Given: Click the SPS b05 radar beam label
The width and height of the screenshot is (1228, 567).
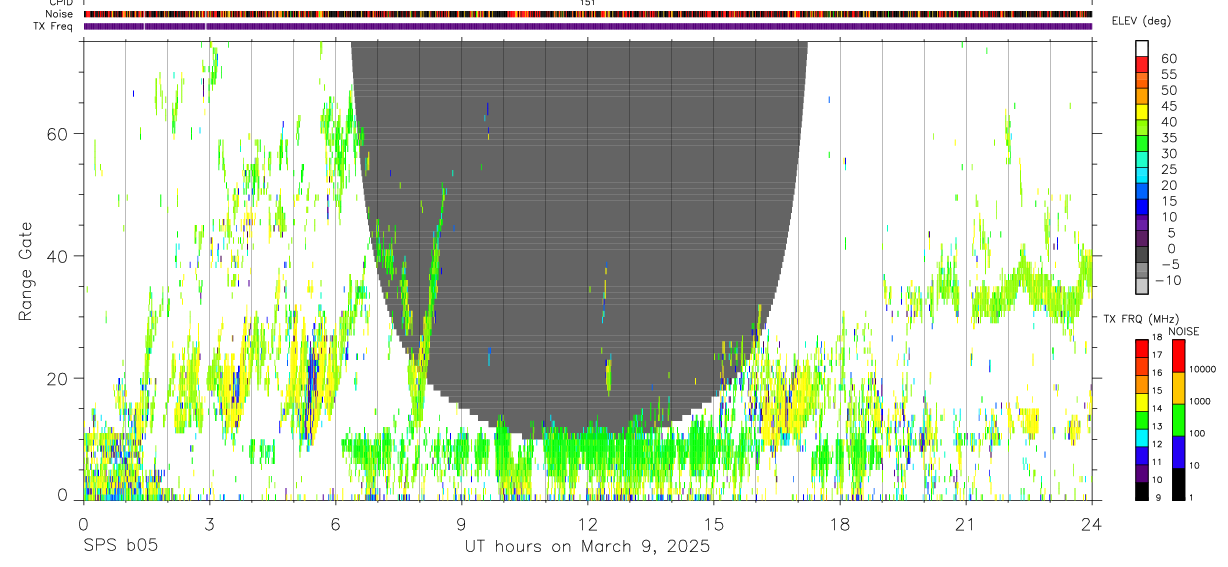Looking at the screenshot, I should (120, 546).
